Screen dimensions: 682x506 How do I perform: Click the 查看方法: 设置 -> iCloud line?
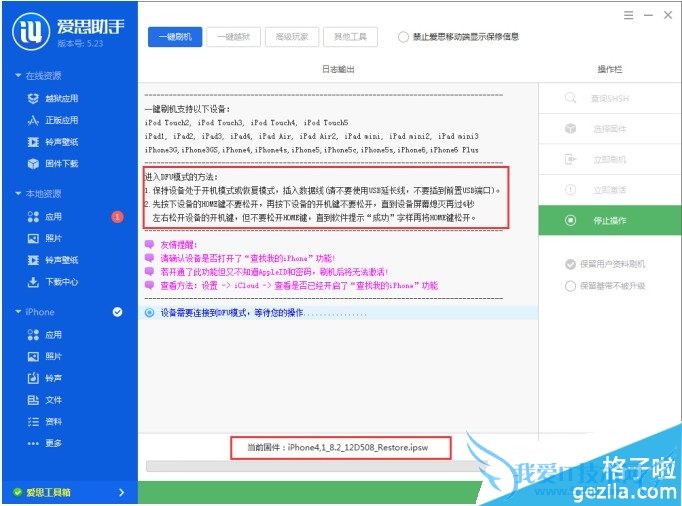tap(299, 285)
